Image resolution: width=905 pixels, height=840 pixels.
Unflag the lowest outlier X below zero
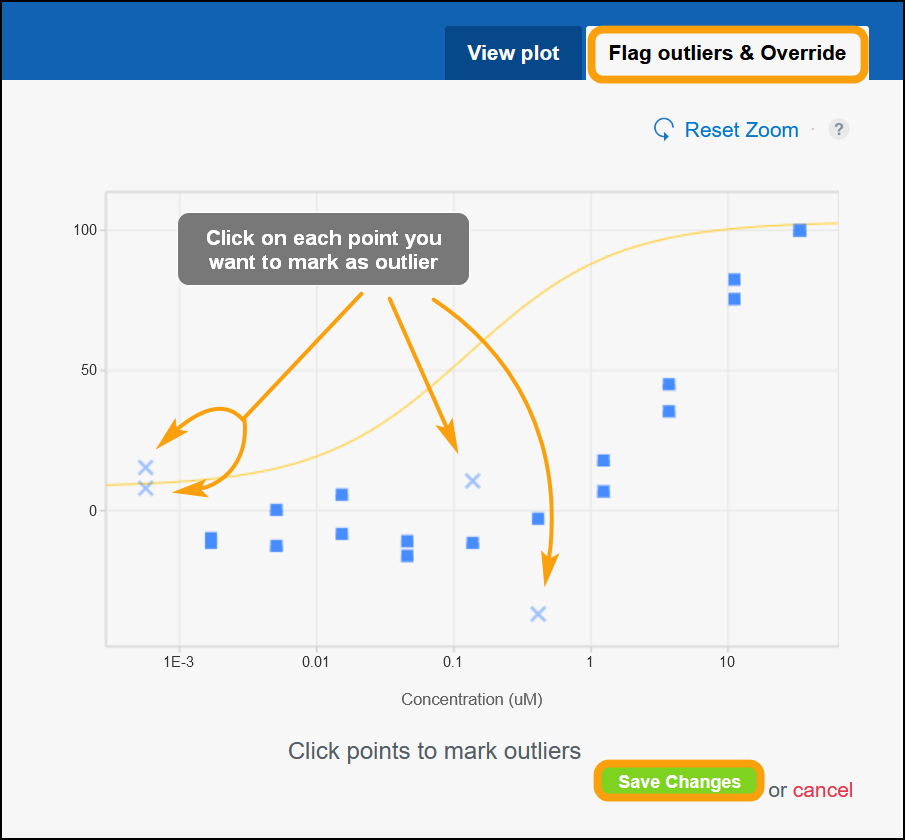tap(538, 614)
